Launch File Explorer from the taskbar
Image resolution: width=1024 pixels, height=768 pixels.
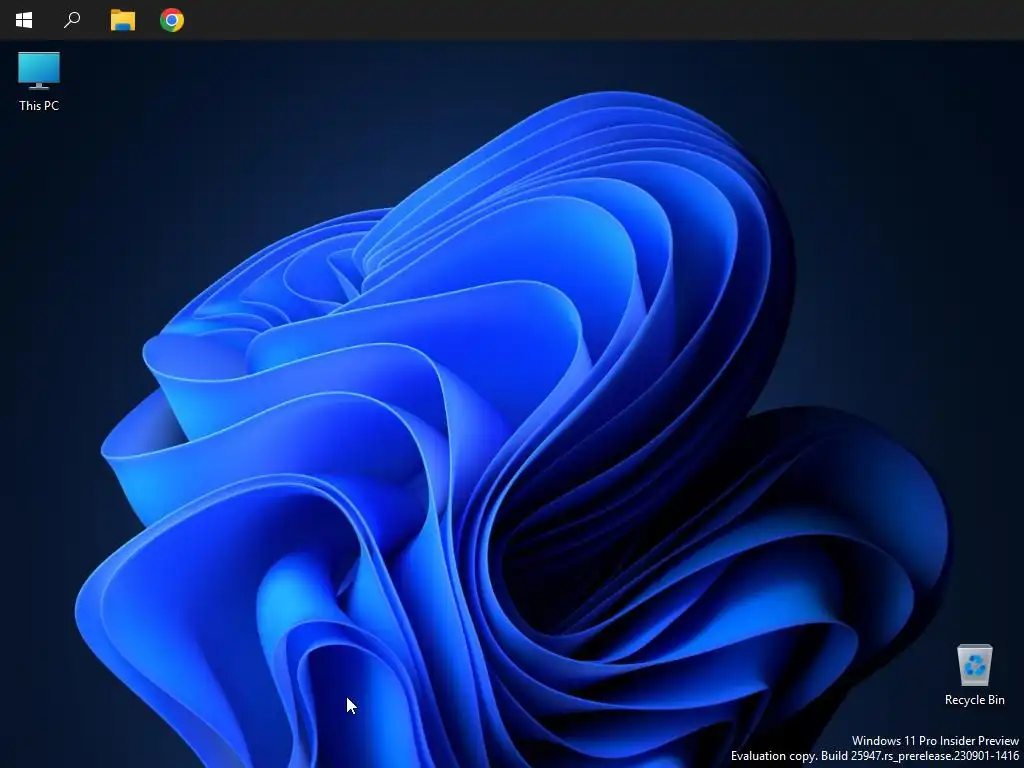tap(123, 20)
